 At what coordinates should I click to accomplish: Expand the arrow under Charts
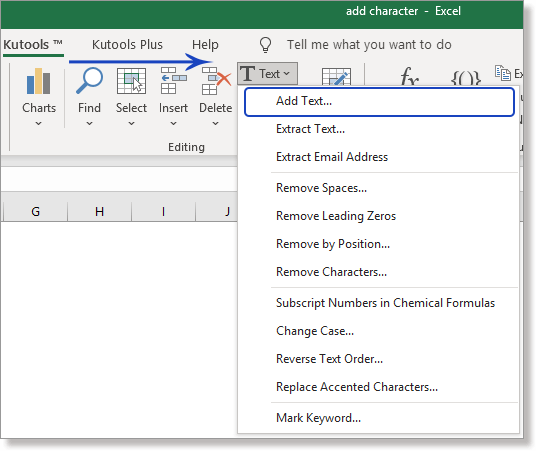pyautogui.click(x=39, y=123)
